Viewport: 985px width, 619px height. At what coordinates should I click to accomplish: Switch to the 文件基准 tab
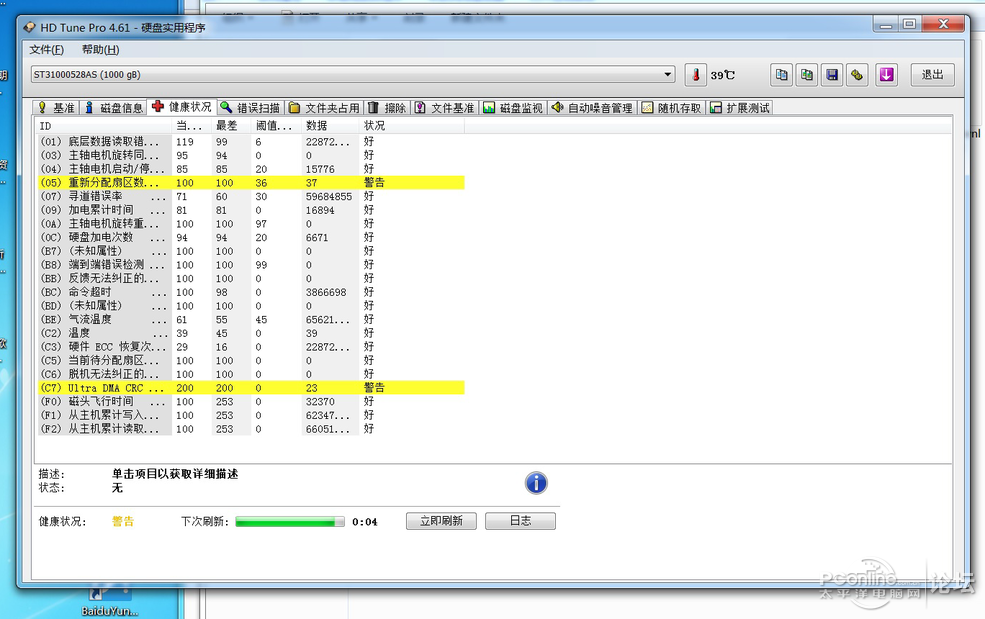[x=445, y=107]
